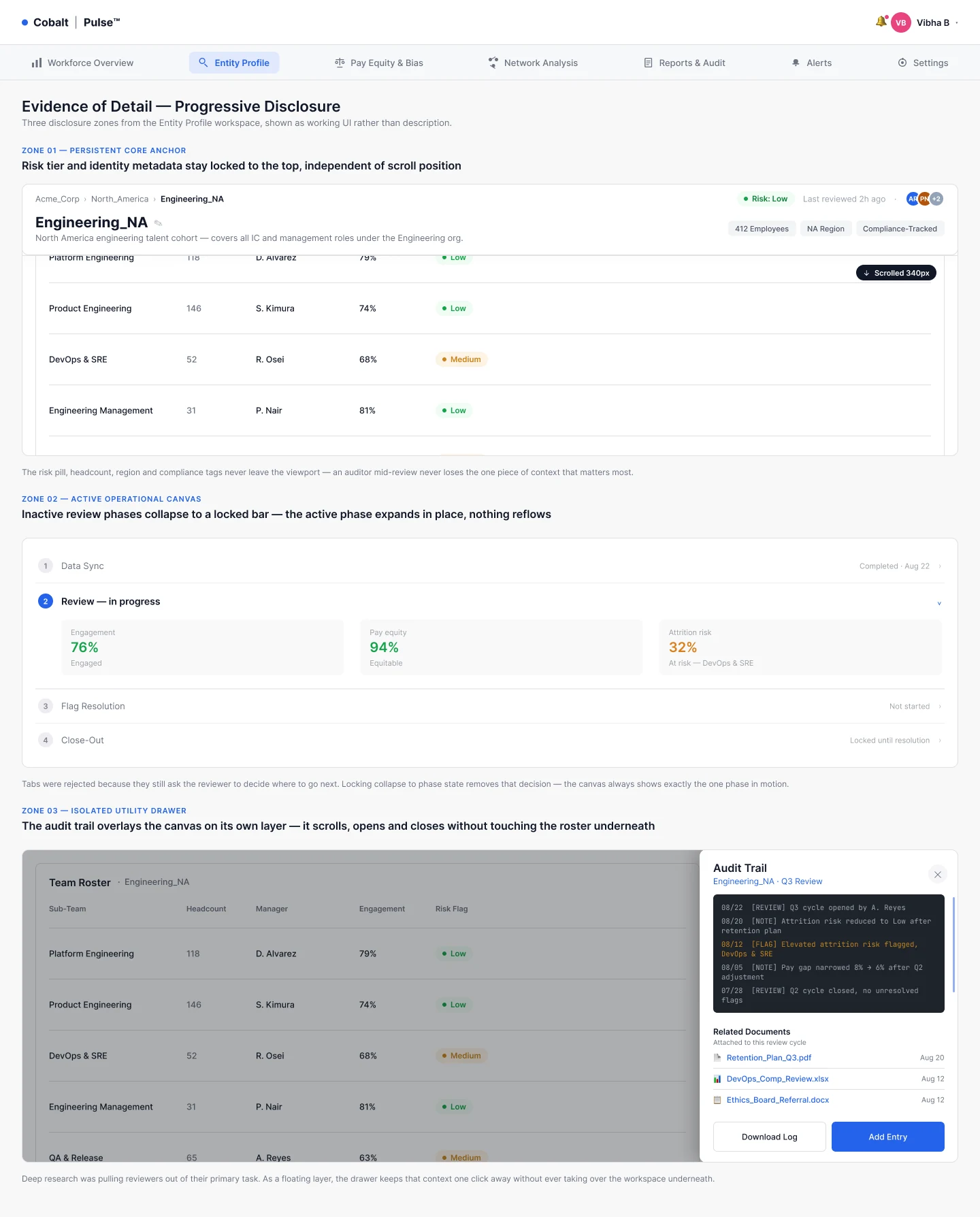Sort by Headcount column in Team Roster
The image size is (980, 1217).
coord(206,909)
